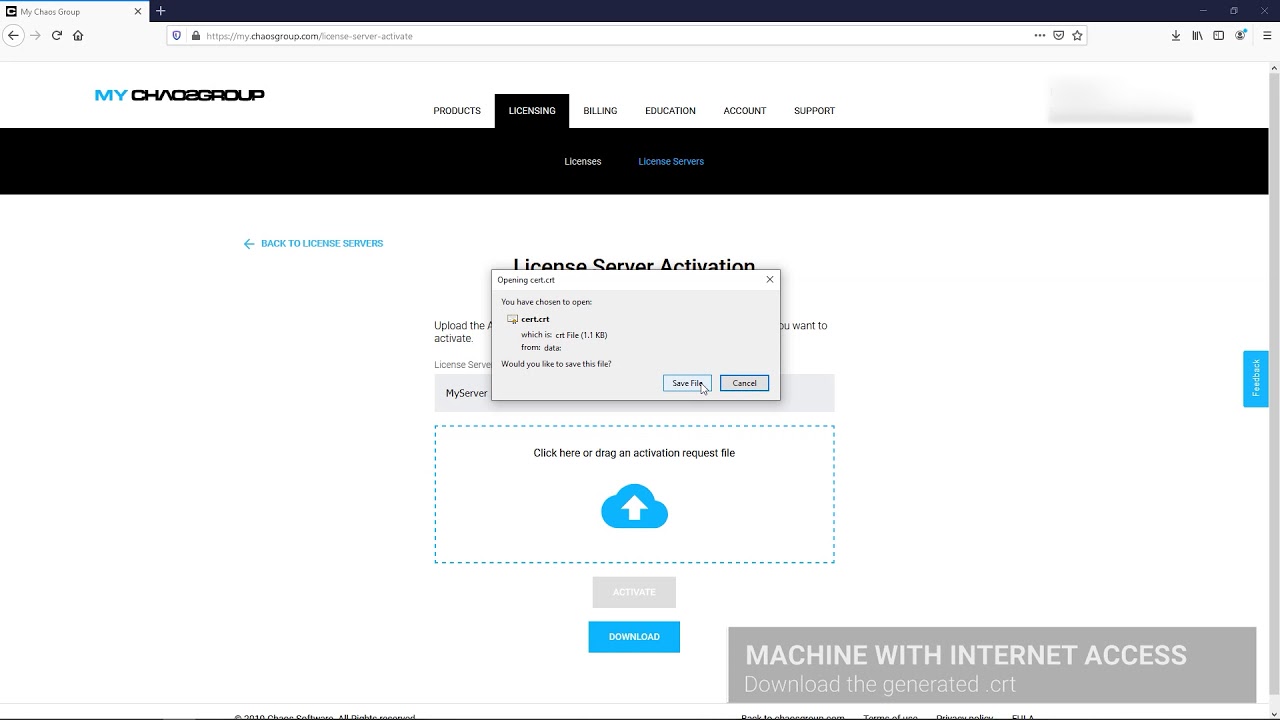The height and width of the screenshot is (720, 1280).
Task: Open the ACCOUNT menu
Action: click(745, 111)
